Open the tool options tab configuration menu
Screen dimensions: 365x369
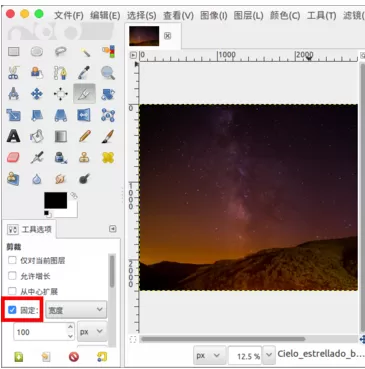(113, 229)
